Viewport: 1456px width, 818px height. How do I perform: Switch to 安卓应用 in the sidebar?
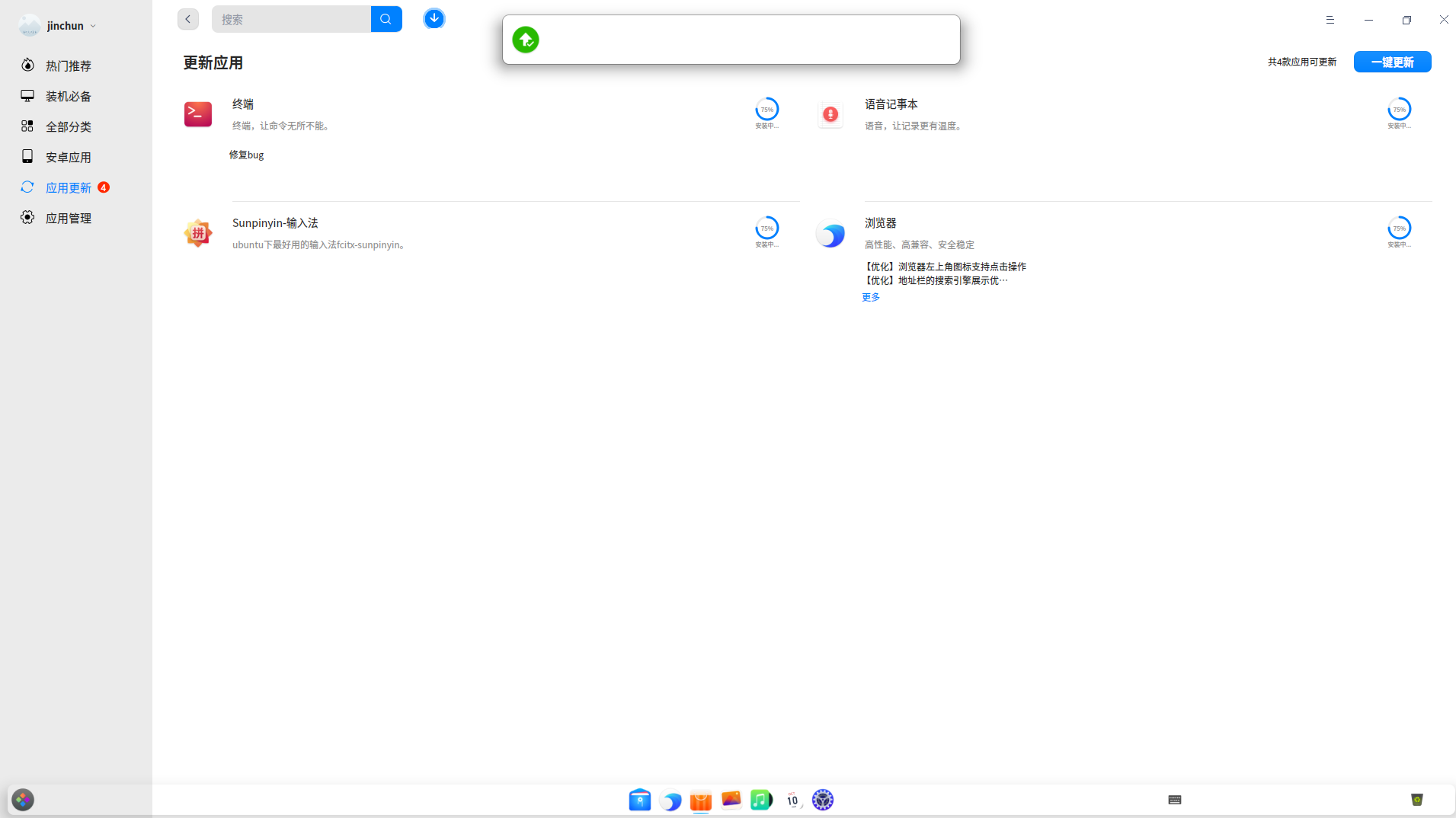point(67,157)
